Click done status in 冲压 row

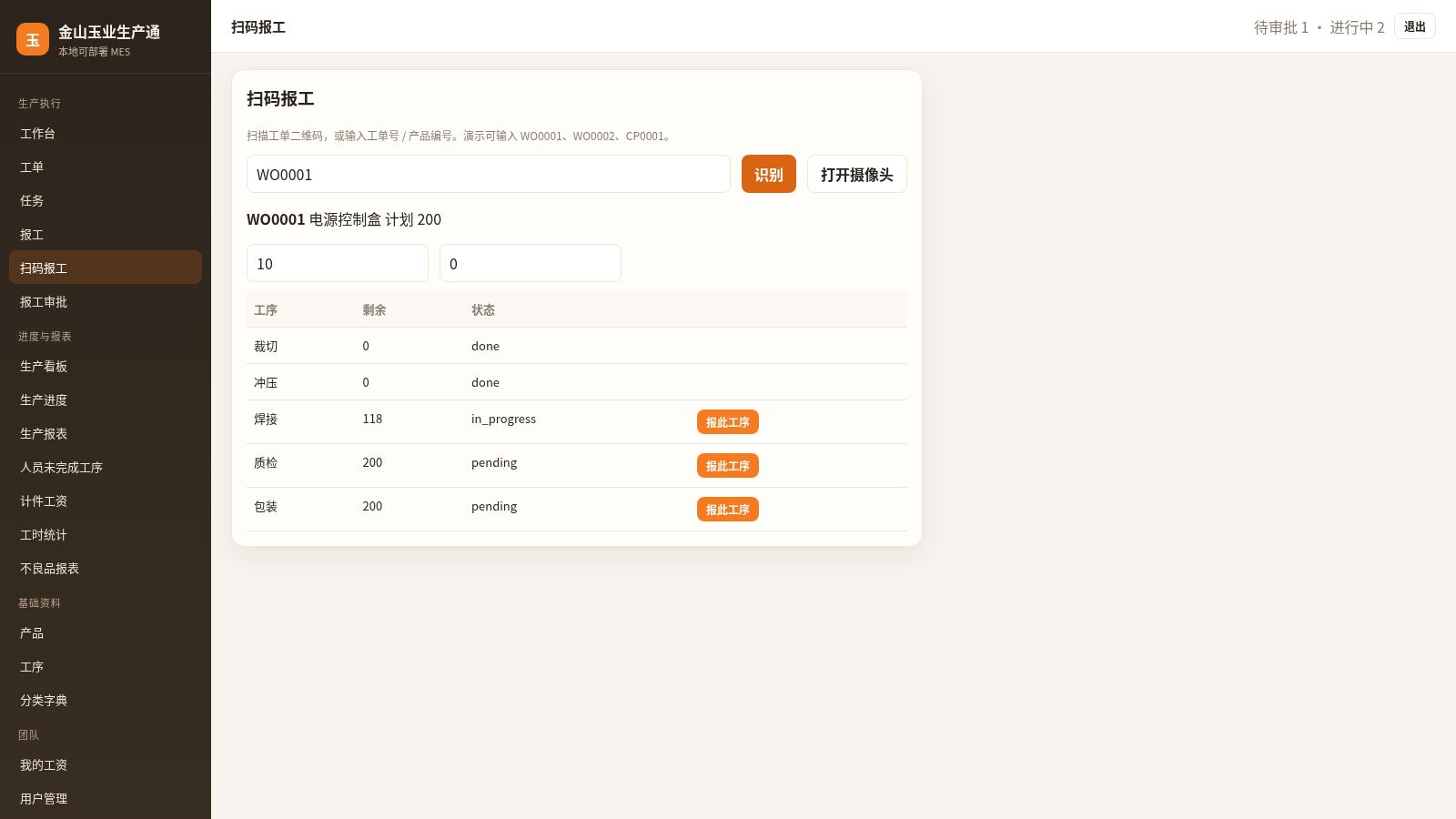pos(485,383)
